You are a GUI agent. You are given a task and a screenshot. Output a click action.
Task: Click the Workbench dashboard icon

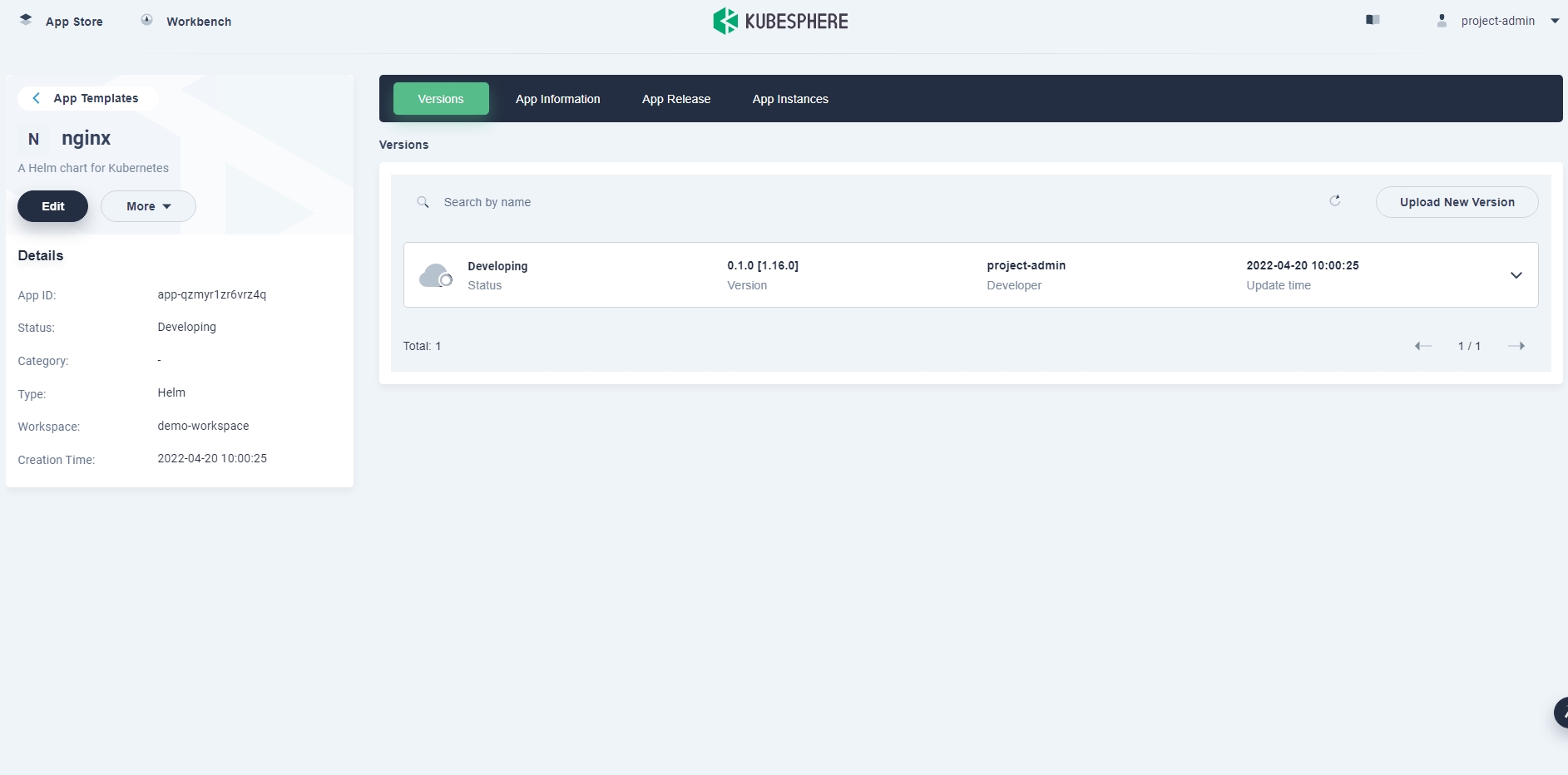coord(147,20)
